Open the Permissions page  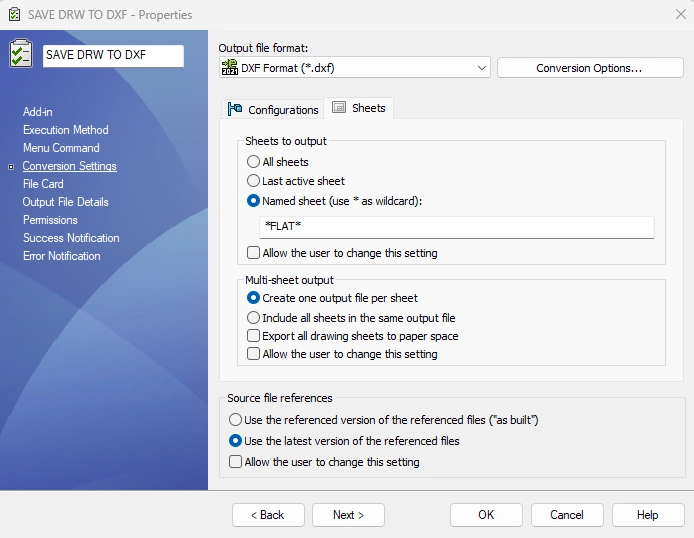50,220
